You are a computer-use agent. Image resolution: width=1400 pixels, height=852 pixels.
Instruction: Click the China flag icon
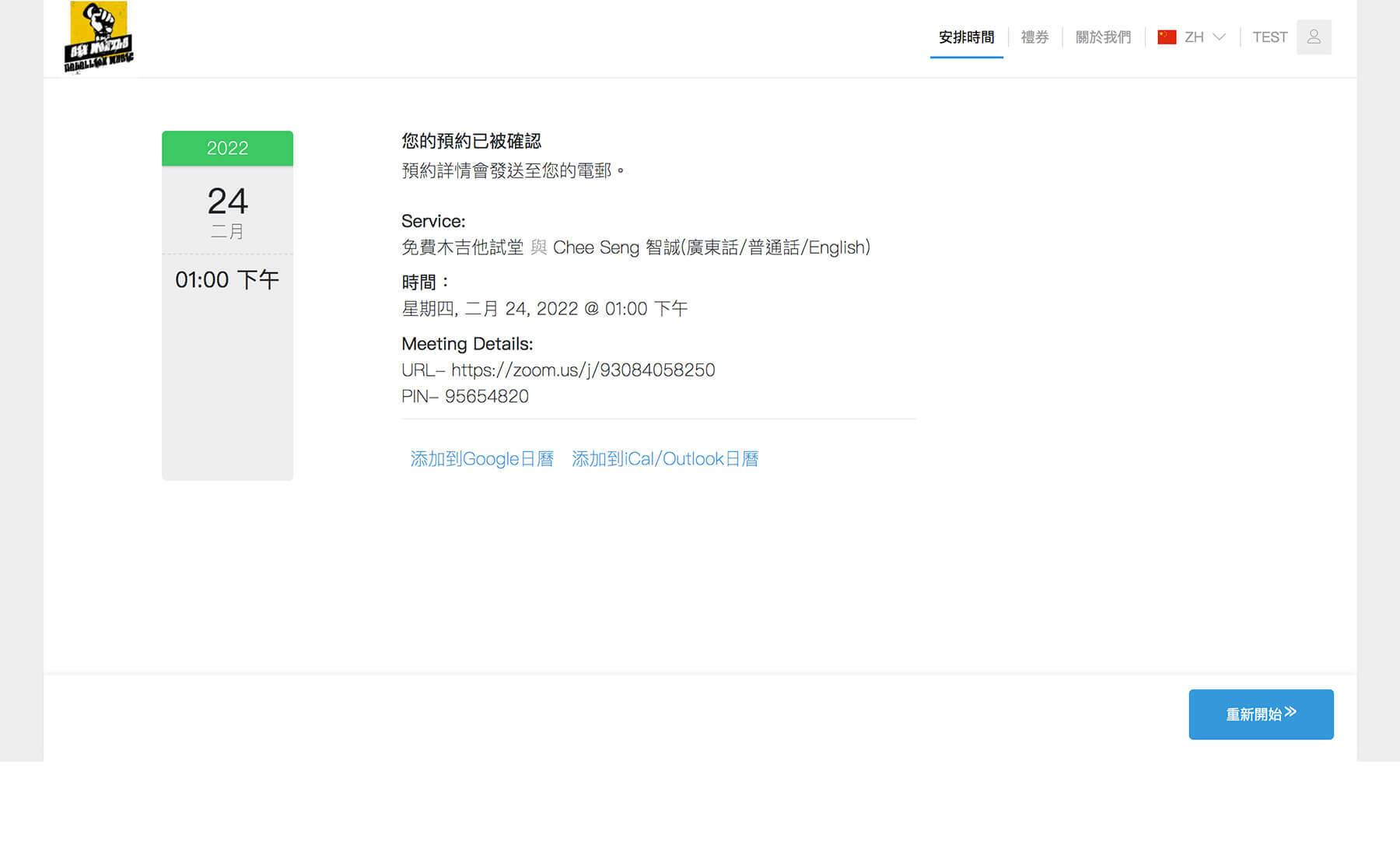click(x=1167, y=37)
